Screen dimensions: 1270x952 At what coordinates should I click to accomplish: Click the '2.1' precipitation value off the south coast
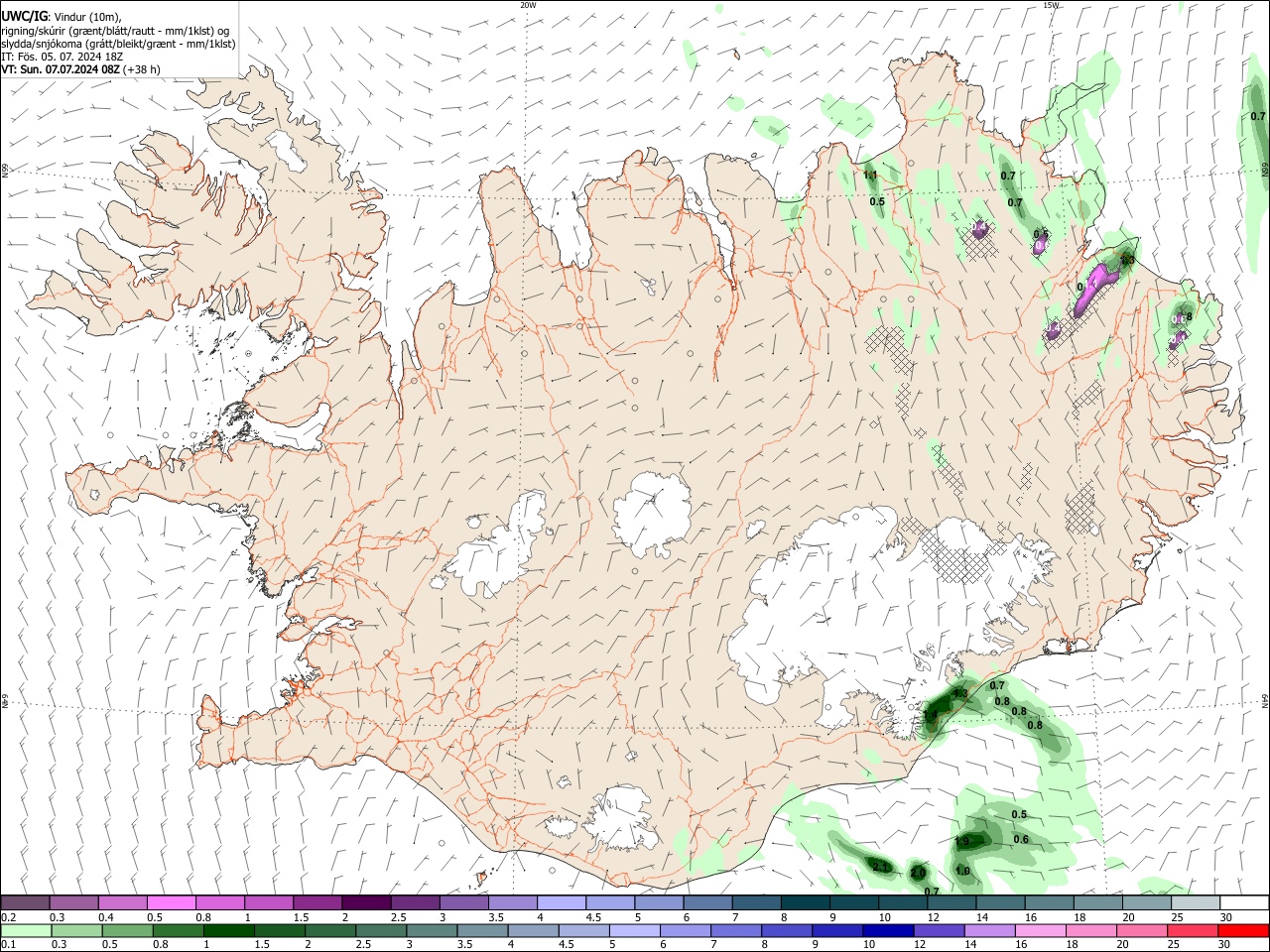click(879, 867)
